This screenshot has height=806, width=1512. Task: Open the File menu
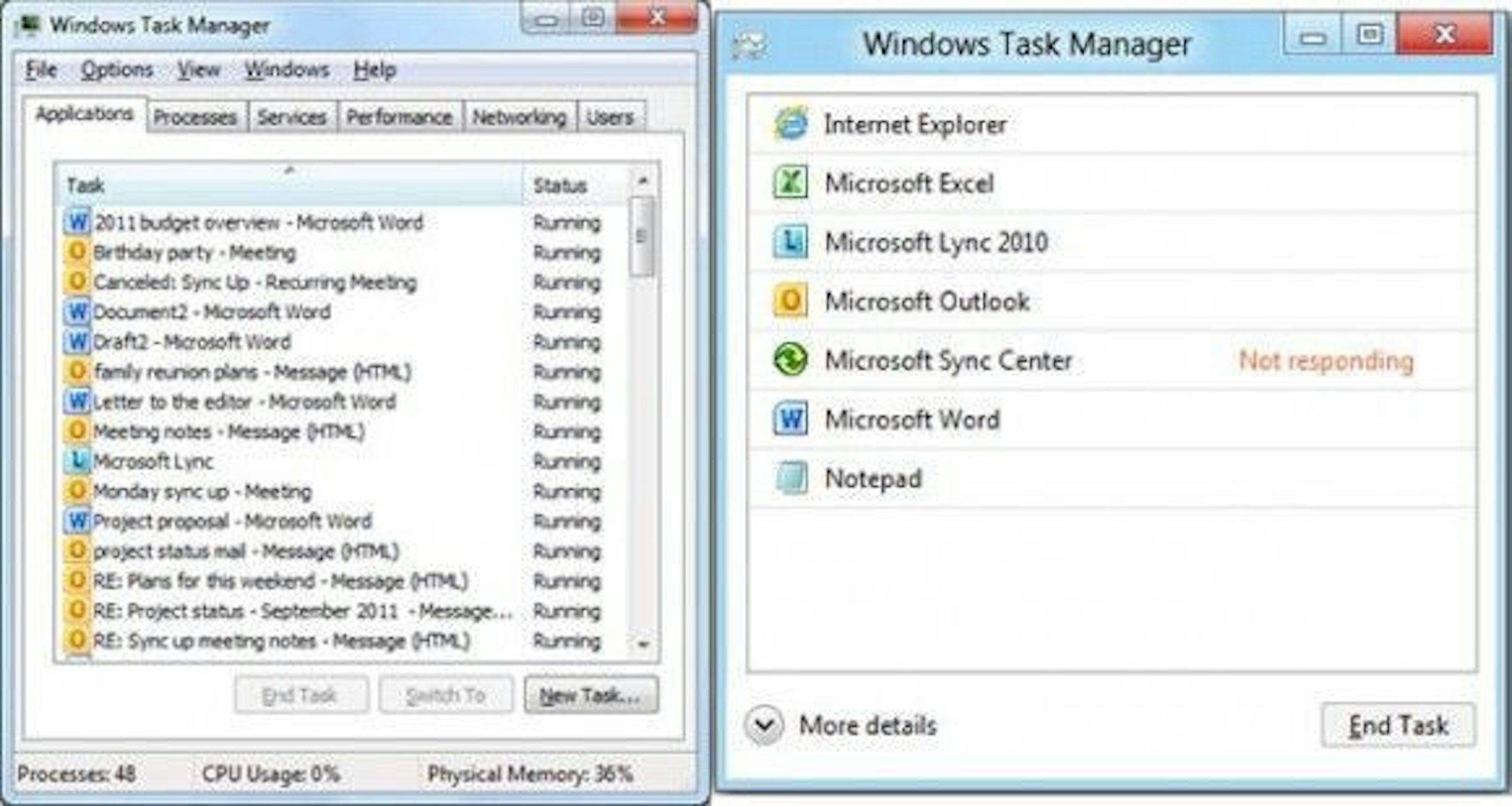41,69
